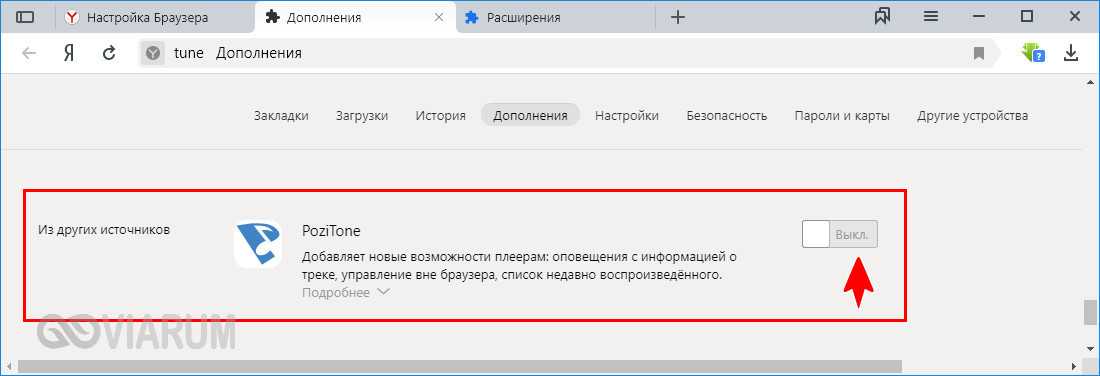Open the bookmarks manager icon in the title bar
1100x376 pixels.
[883, 17]
